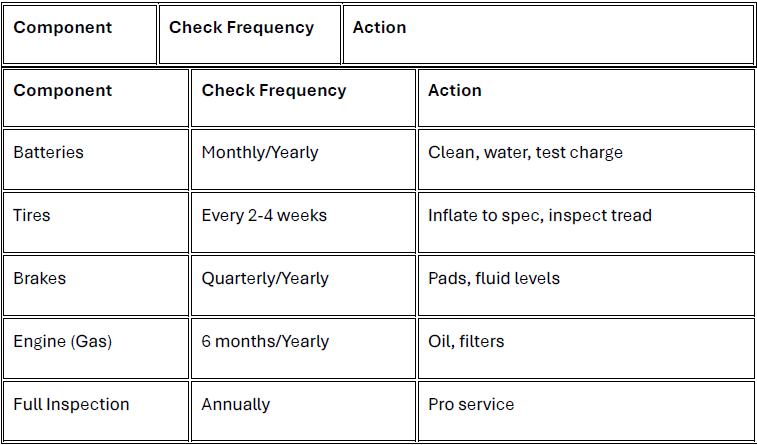The image size is (757, 445).
Task: Click the top row Action header cell
Action: (548, 34)
